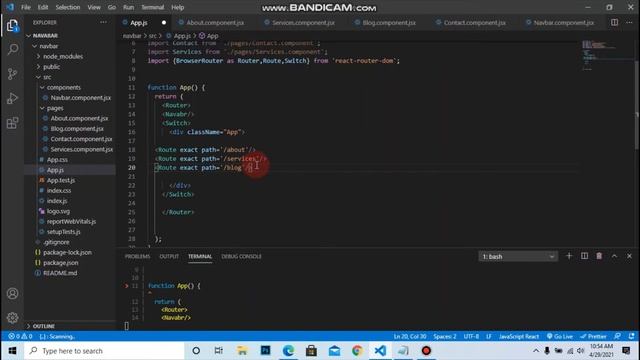Open the Terminal menu
640x360 pixels.
(x=153, y=7)
